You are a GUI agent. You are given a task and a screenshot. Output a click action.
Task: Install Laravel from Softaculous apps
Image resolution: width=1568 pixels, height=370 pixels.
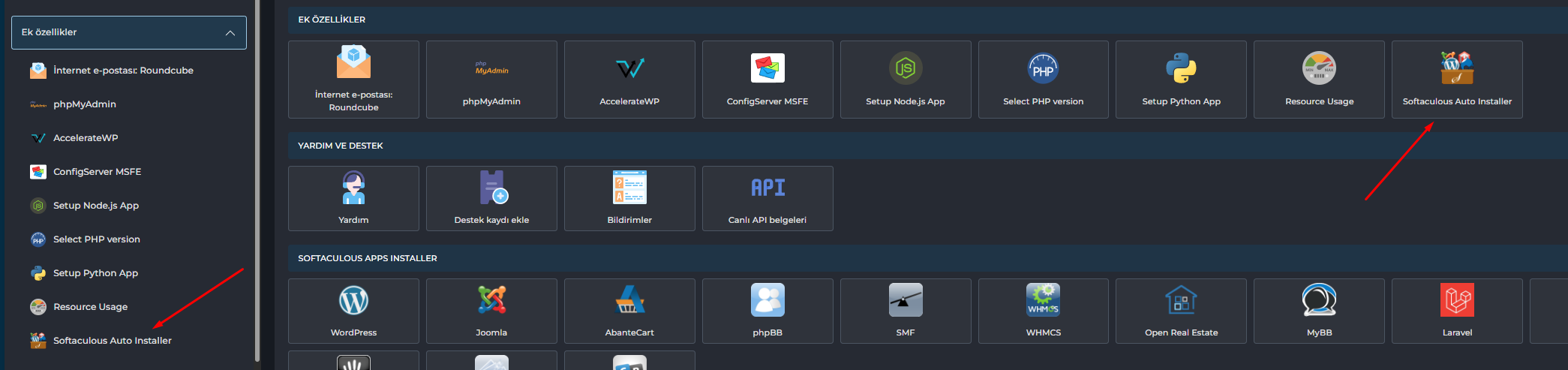click(1457, 310)
